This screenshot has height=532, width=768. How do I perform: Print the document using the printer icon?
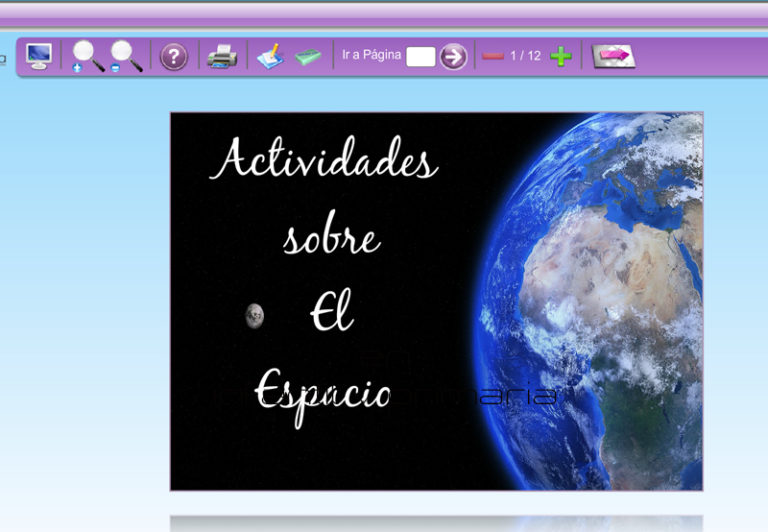[x=222, y=56]
